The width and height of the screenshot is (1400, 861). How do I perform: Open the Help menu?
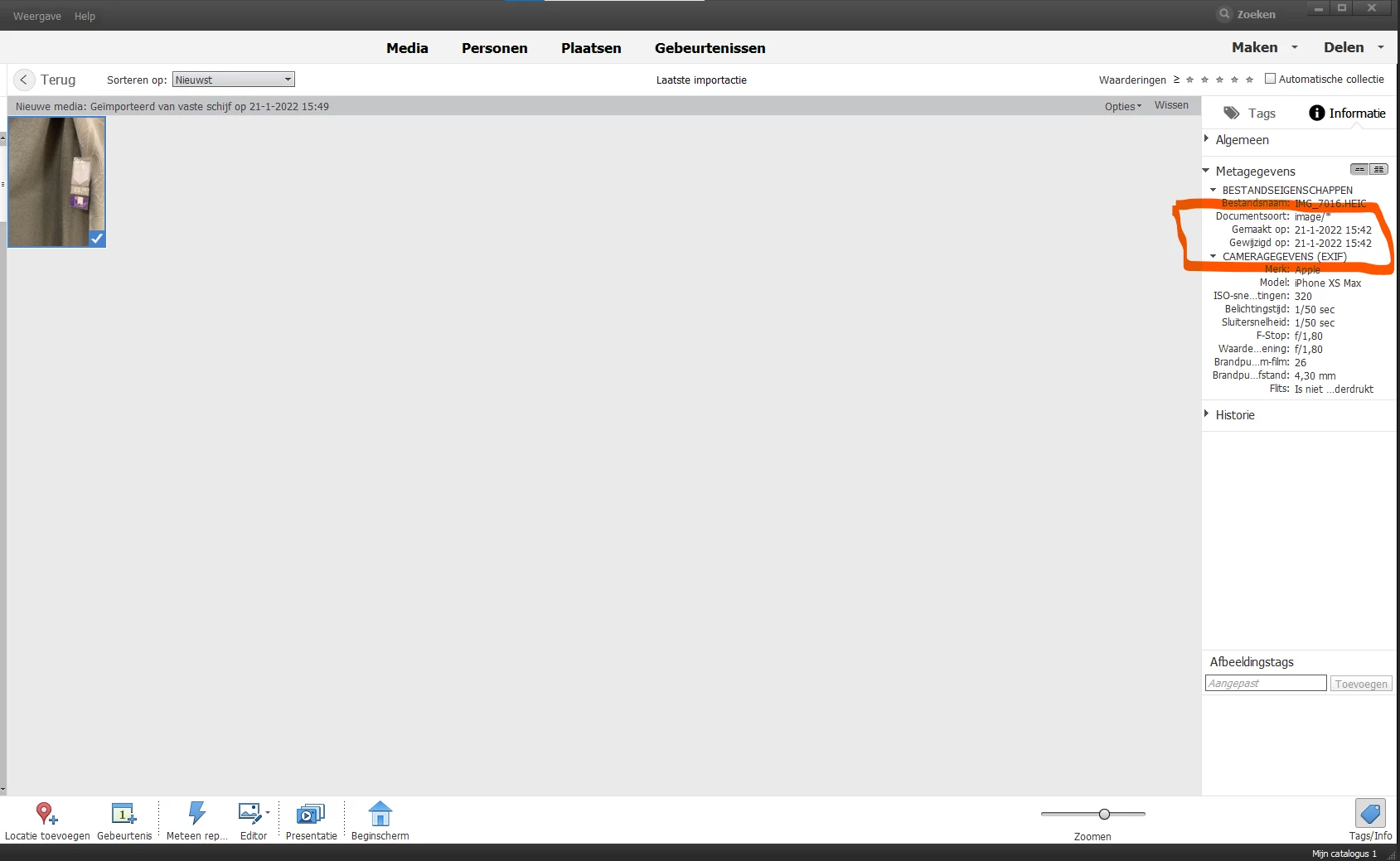click(85, 16)
